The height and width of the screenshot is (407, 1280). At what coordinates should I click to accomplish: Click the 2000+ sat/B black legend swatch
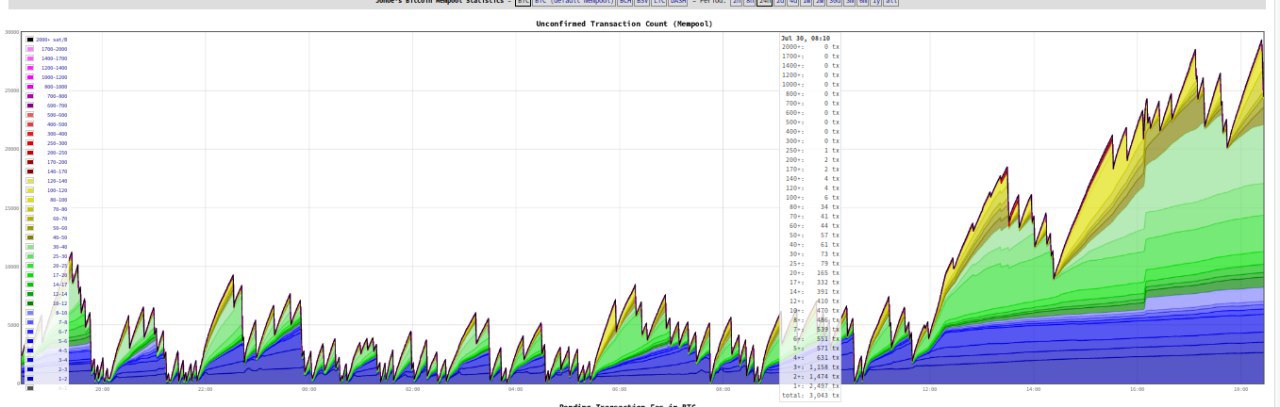tap(30, 39)
